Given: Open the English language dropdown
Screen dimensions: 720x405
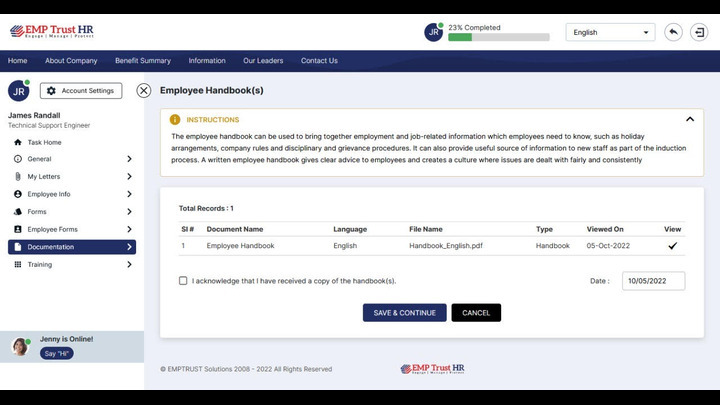Looking at the screenshot, I should click(x=610, y=32).
